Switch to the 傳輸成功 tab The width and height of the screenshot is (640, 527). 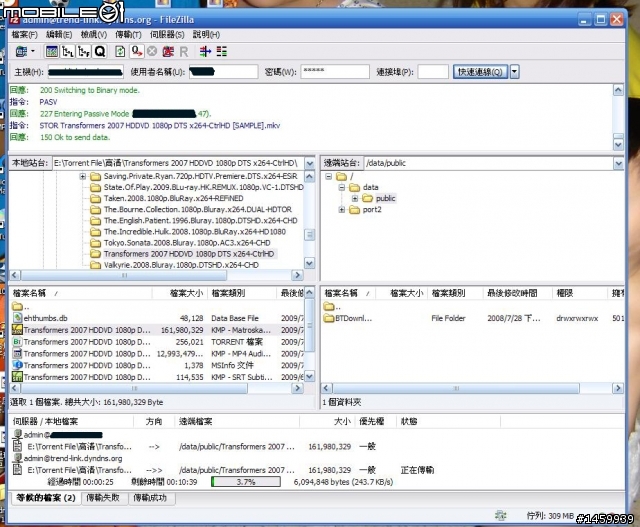pos(151,498)
